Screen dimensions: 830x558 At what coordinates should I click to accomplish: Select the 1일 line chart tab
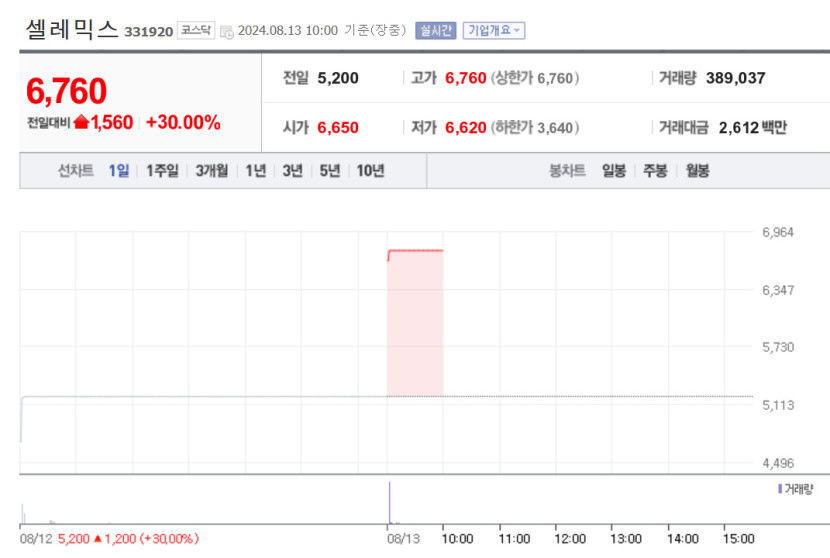(119, 170)
